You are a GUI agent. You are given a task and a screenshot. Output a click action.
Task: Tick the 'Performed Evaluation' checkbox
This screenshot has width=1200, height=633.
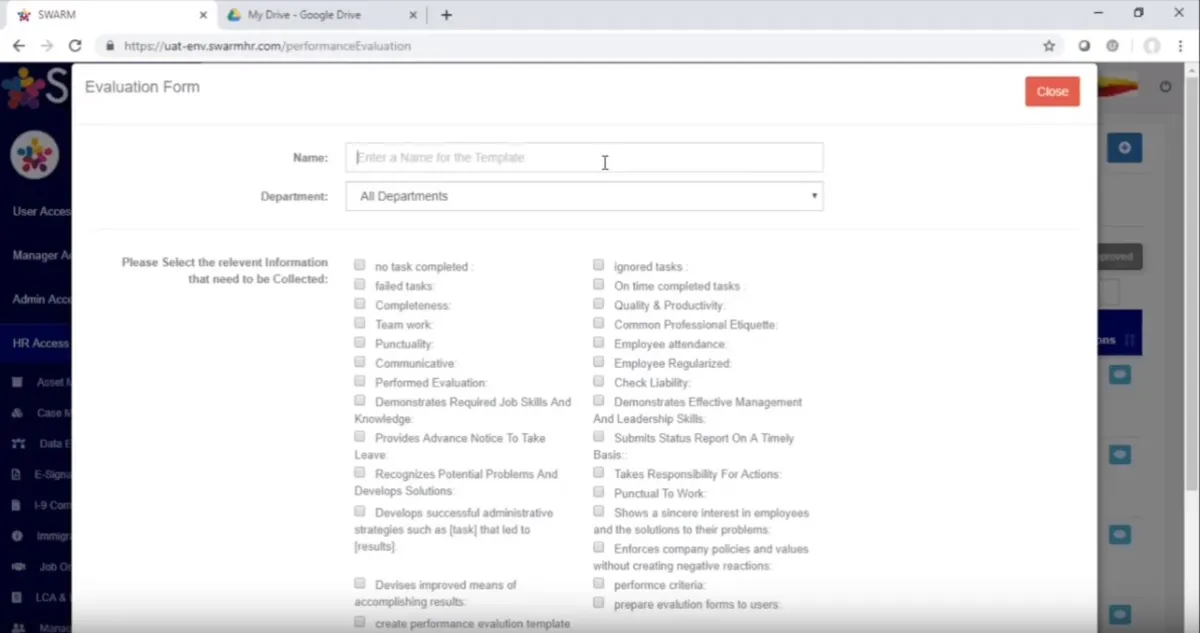pyautogui.click(x=360, y=381)
